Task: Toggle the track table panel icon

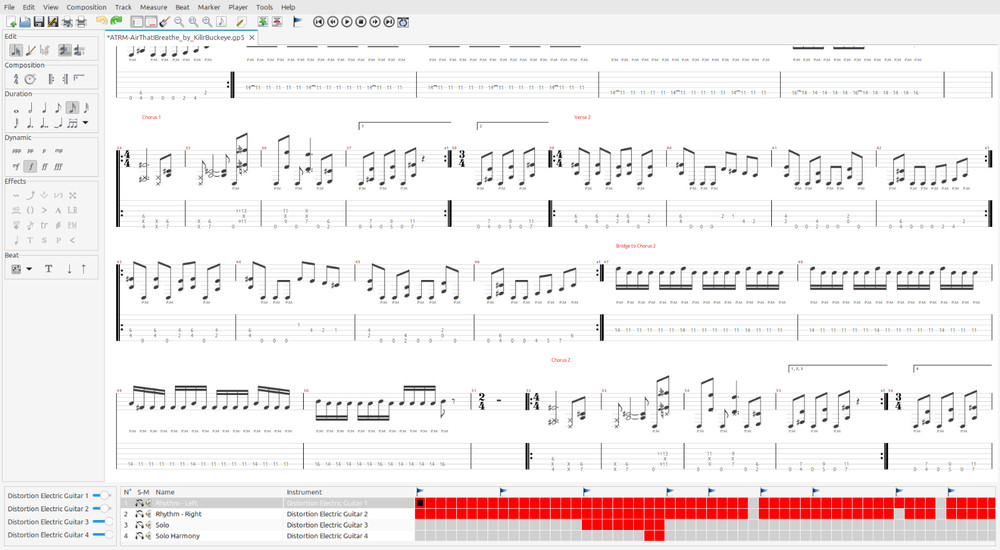Action: click(x=151, y=22)
